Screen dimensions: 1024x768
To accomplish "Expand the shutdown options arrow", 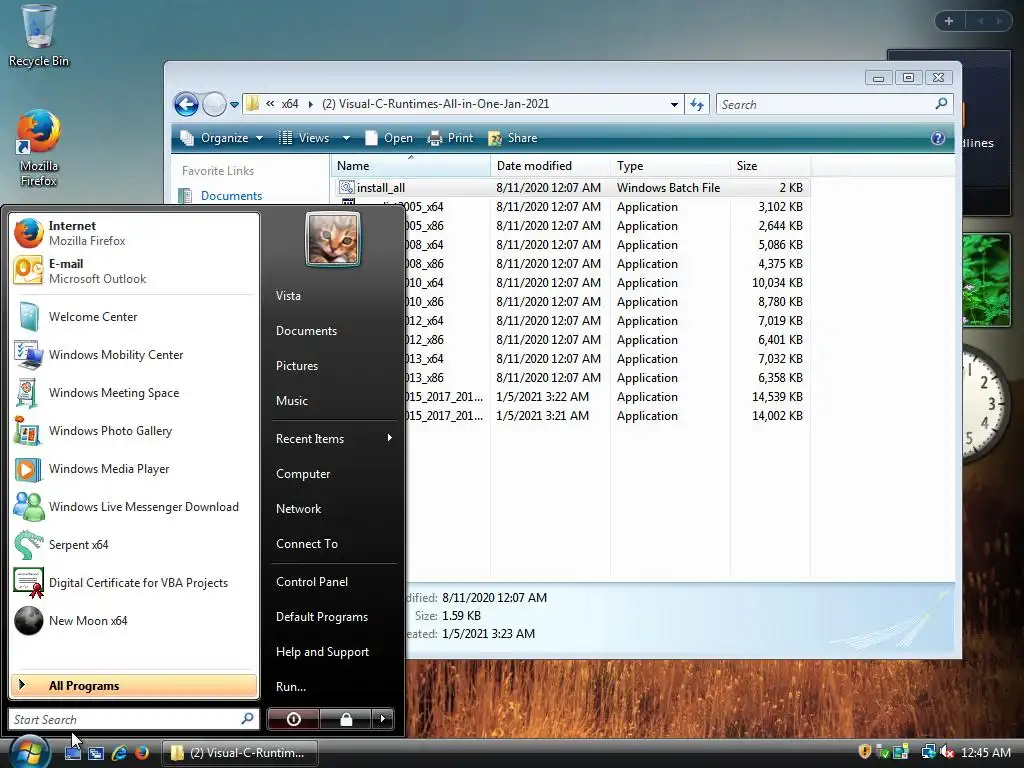I will (x=383, y=719).
